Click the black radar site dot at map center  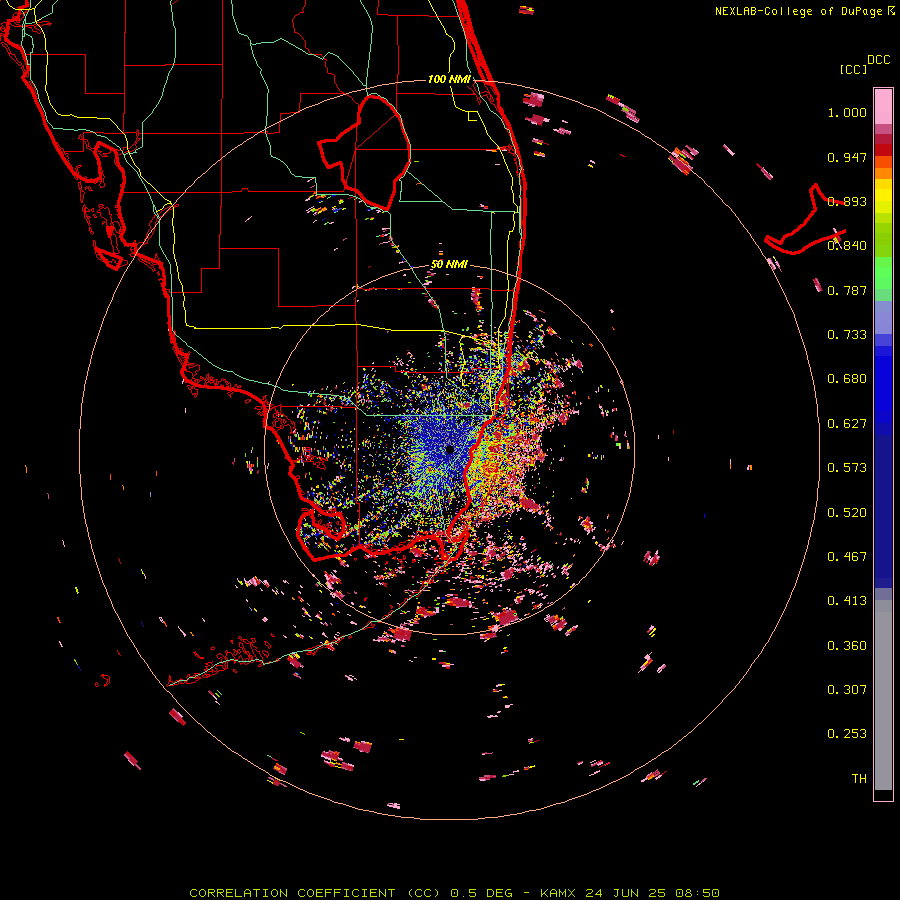click(x=450, y=449)
